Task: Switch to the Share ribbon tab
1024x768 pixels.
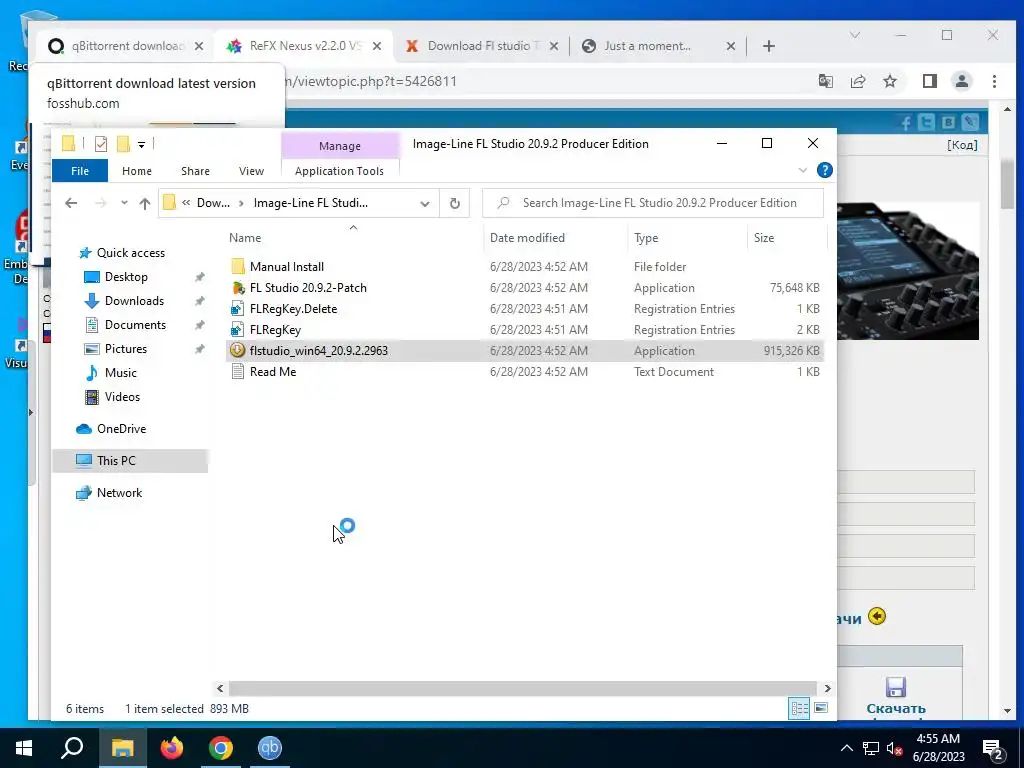Action: click(195, 171)
